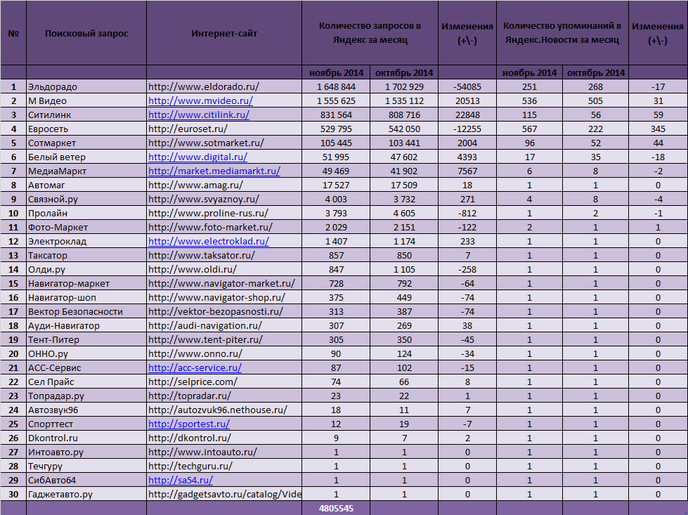Click the 'Вектор Безопасности' cell
Viewport: 688px width, 515px height.
[86, 311]
